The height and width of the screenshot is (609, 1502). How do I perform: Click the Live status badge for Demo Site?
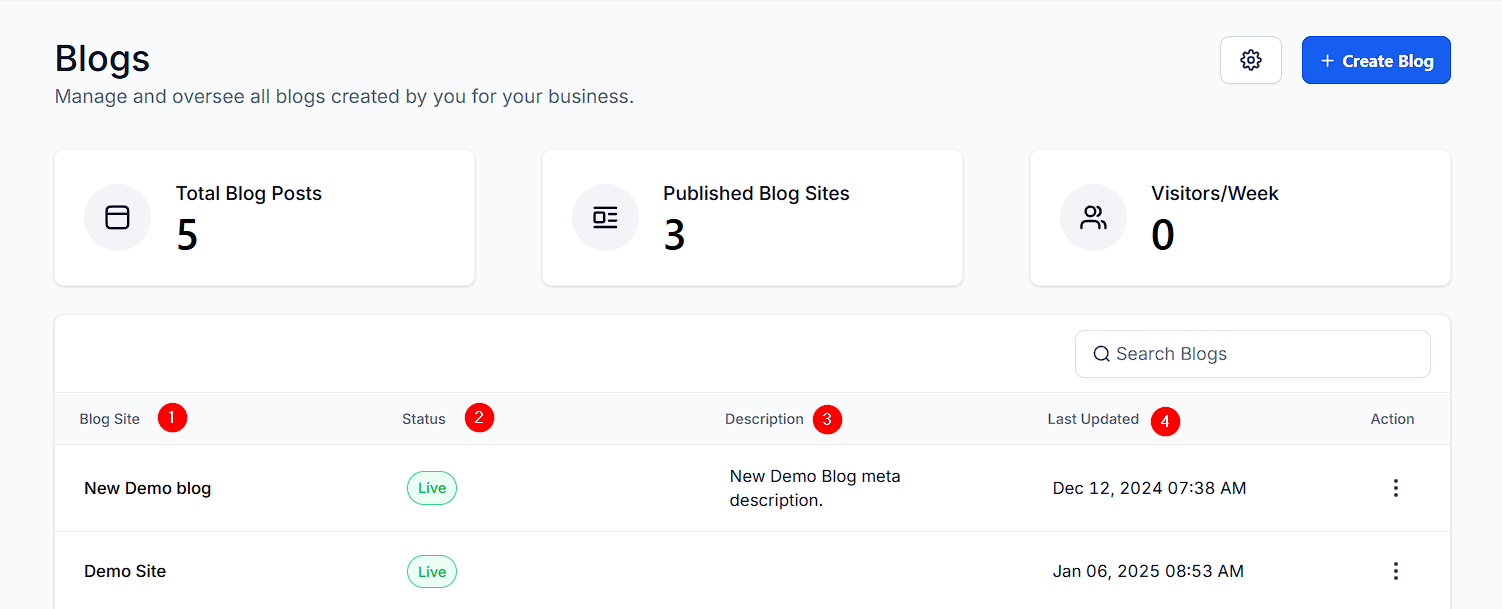pyautogui.click(x=432, y=571)
